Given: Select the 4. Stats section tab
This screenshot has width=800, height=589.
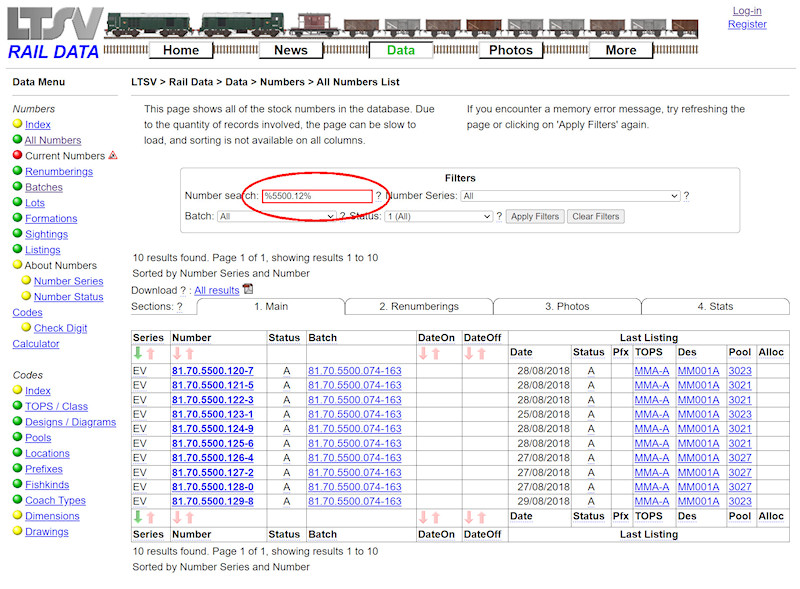Looking at the screenshot, I should point(715,307).
